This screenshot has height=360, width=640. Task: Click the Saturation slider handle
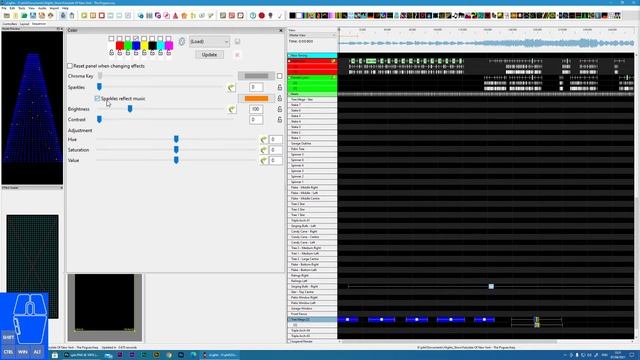pos(176,150)
